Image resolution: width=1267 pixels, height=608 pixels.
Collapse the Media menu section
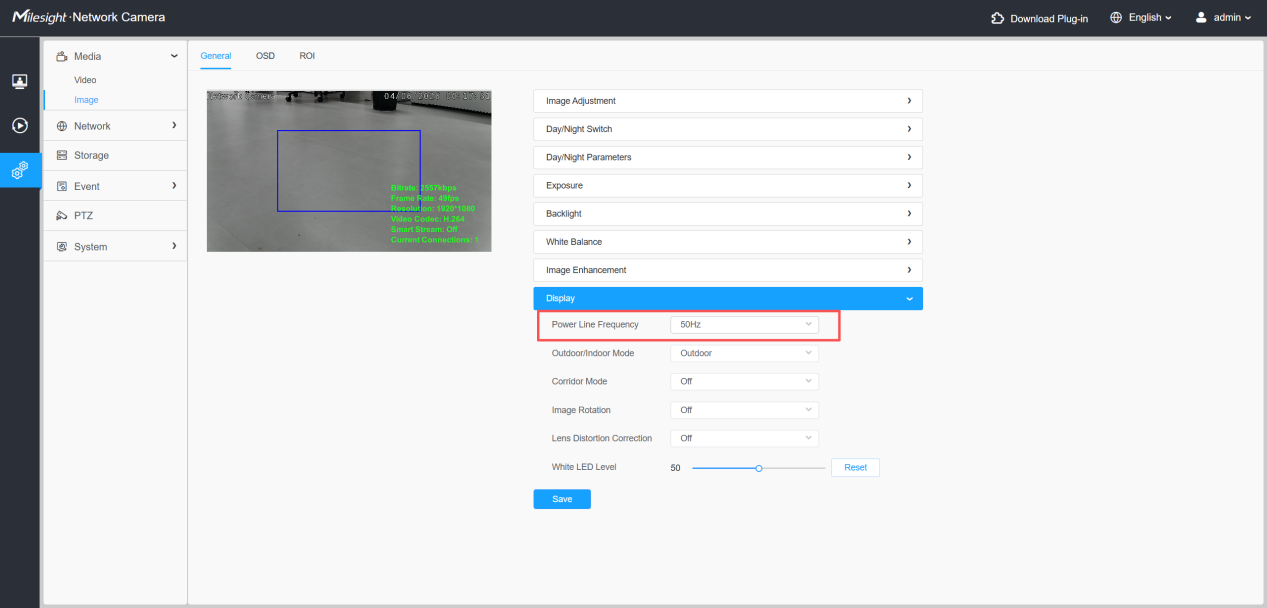click(174, 57)
